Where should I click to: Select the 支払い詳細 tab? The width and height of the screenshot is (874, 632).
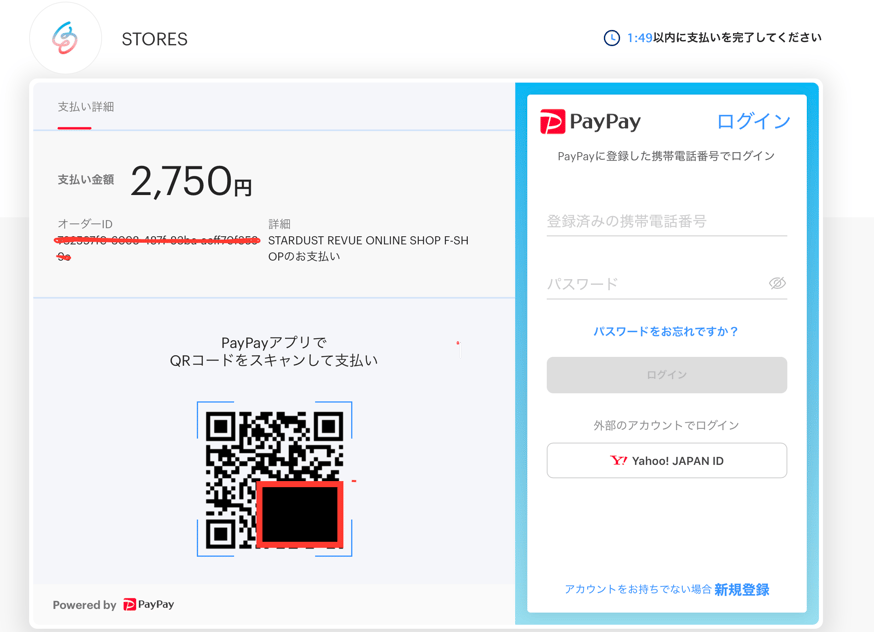[x=86, y=107]
